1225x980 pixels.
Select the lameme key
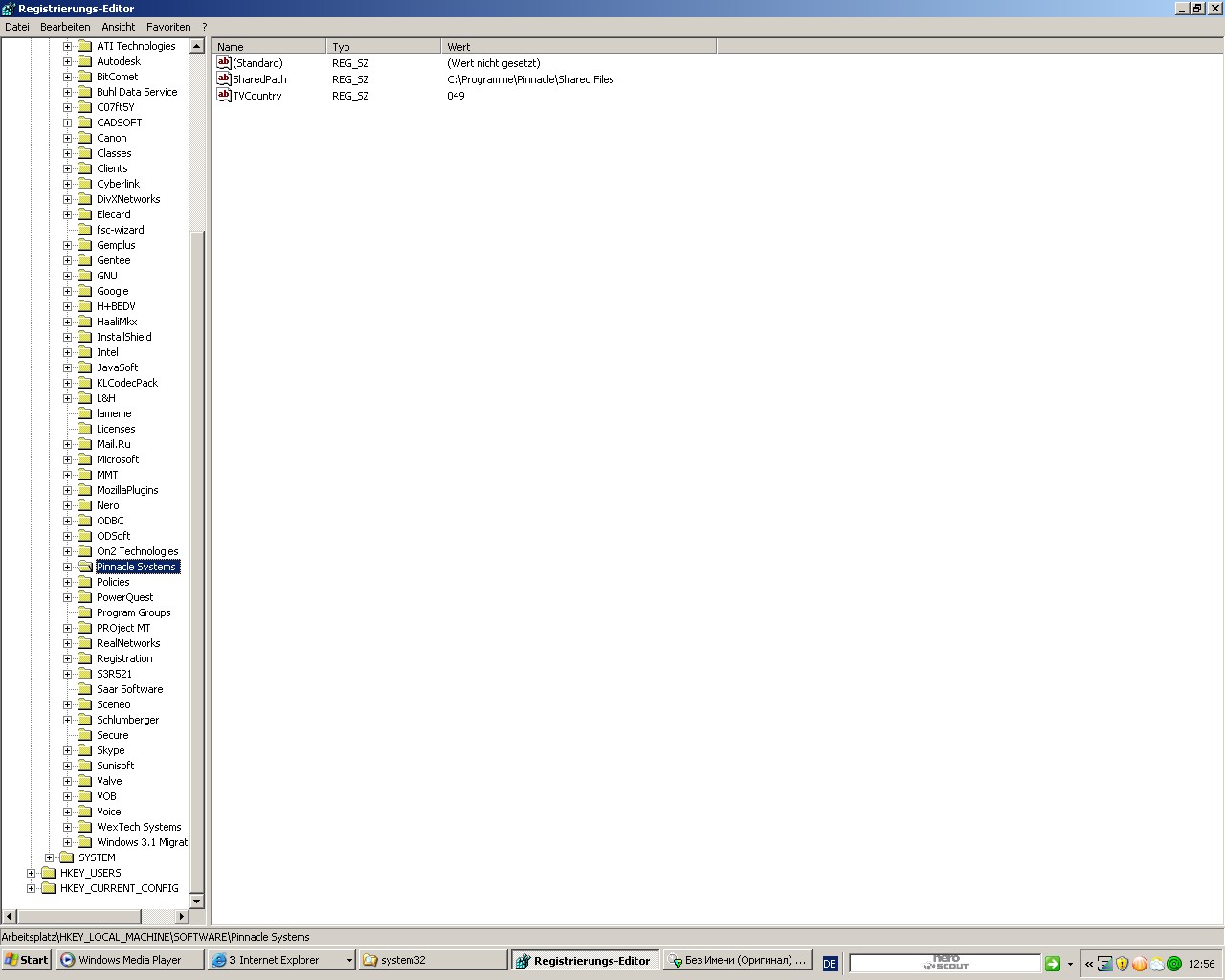click(114, 413)
